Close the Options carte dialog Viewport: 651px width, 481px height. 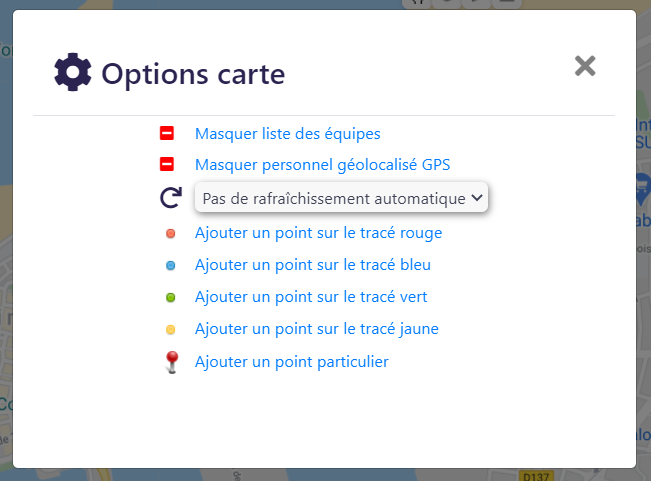pos(585,66)
